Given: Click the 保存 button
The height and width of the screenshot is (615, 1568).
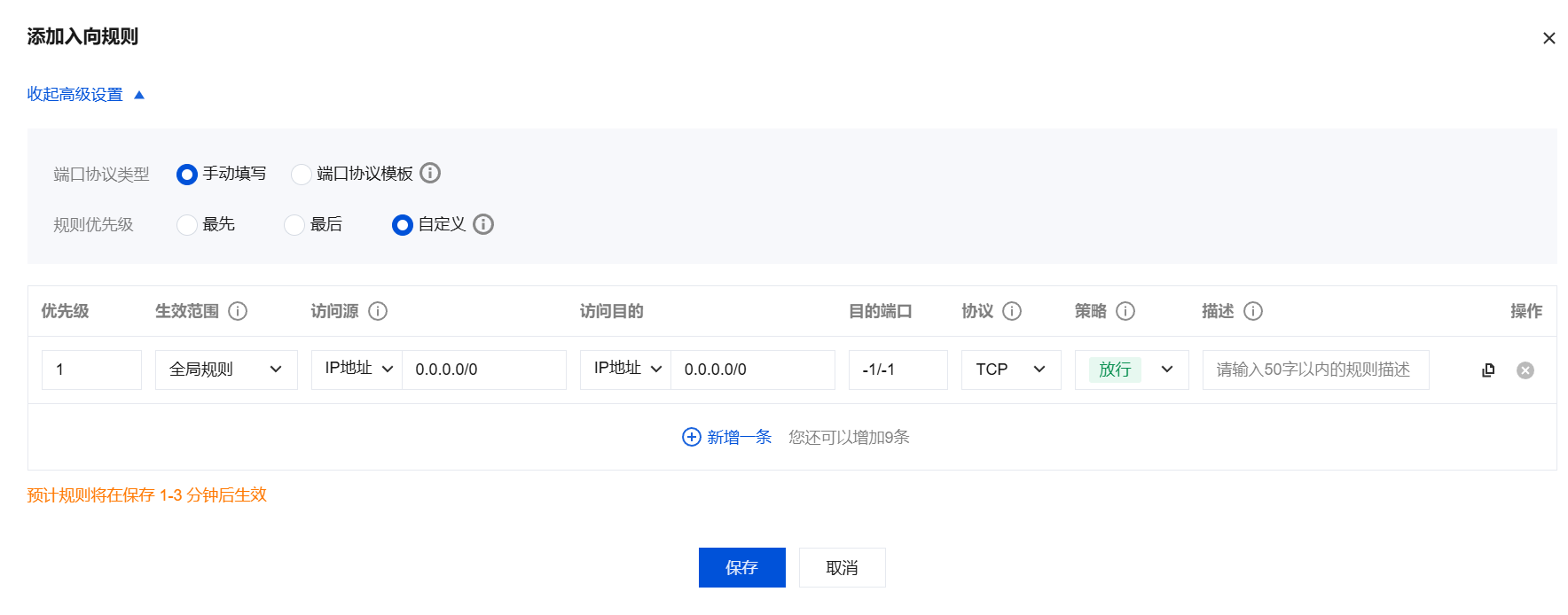Looking at the screenshot, I should pos(741,567).
